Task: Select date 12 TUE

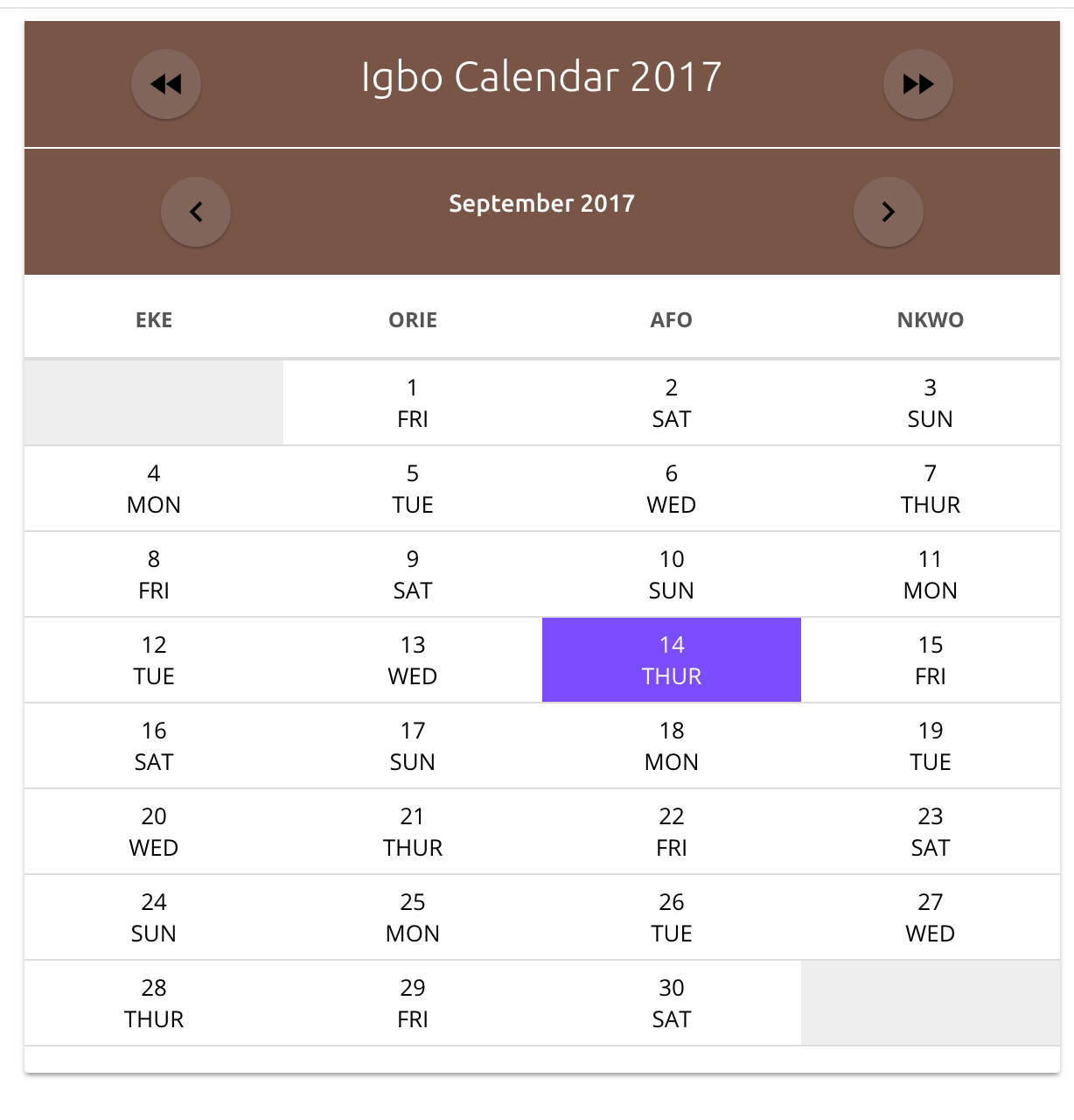Action: 154,661
